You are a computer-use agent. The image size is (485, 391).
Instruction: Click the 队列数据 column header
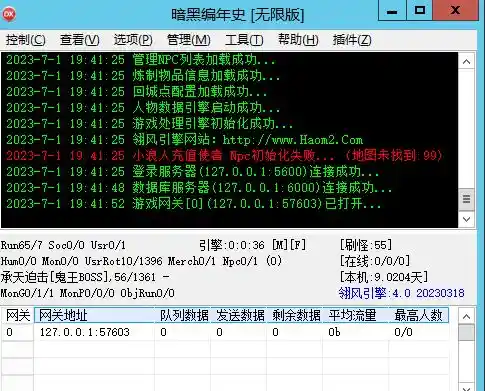[183, 315]
